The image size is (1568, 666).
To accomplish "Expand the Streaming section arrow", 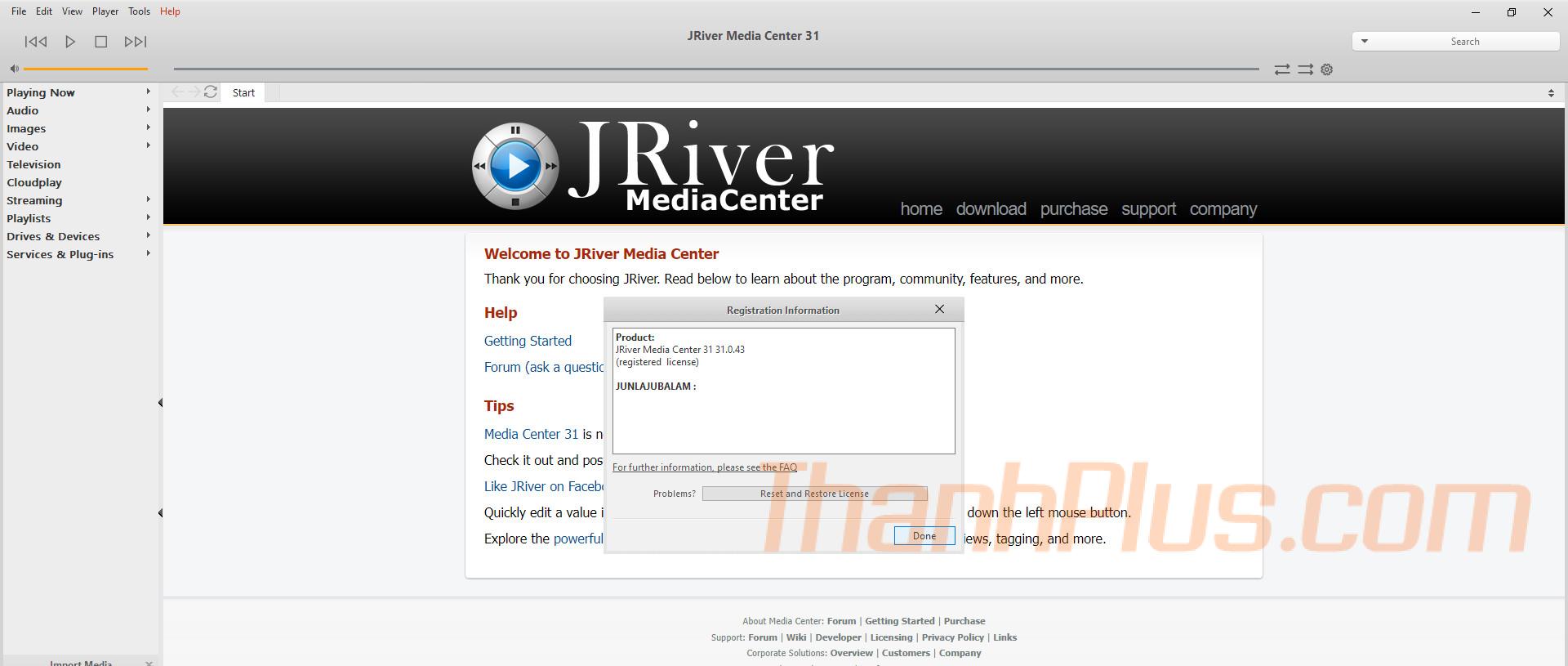I will [148, 199].
